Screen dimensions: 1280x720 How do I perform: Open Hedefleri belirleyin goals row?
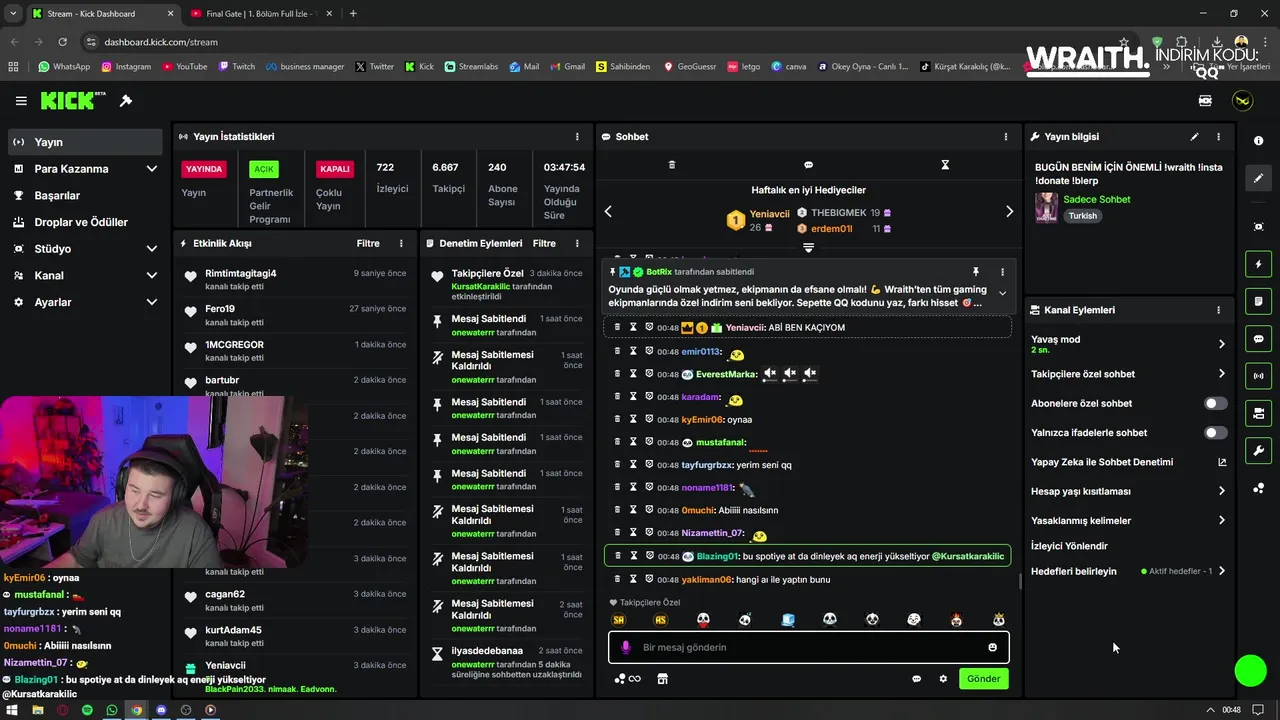(x=1128, y=571)
